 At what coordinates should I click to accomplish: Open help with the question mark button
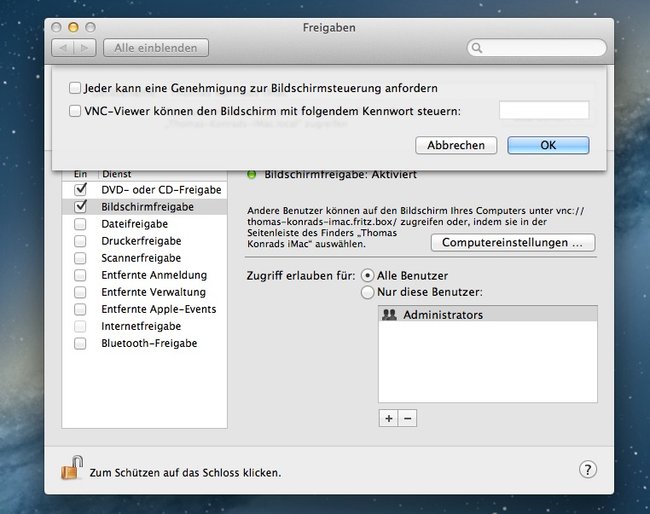587,470
